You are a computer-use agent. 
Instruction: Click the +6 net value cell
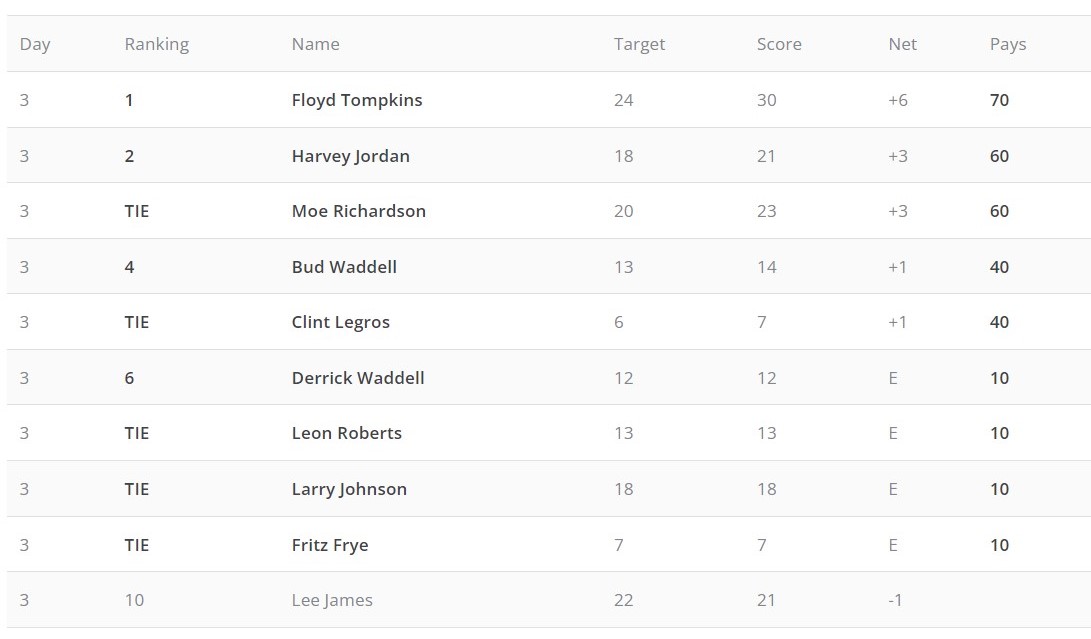898,100
